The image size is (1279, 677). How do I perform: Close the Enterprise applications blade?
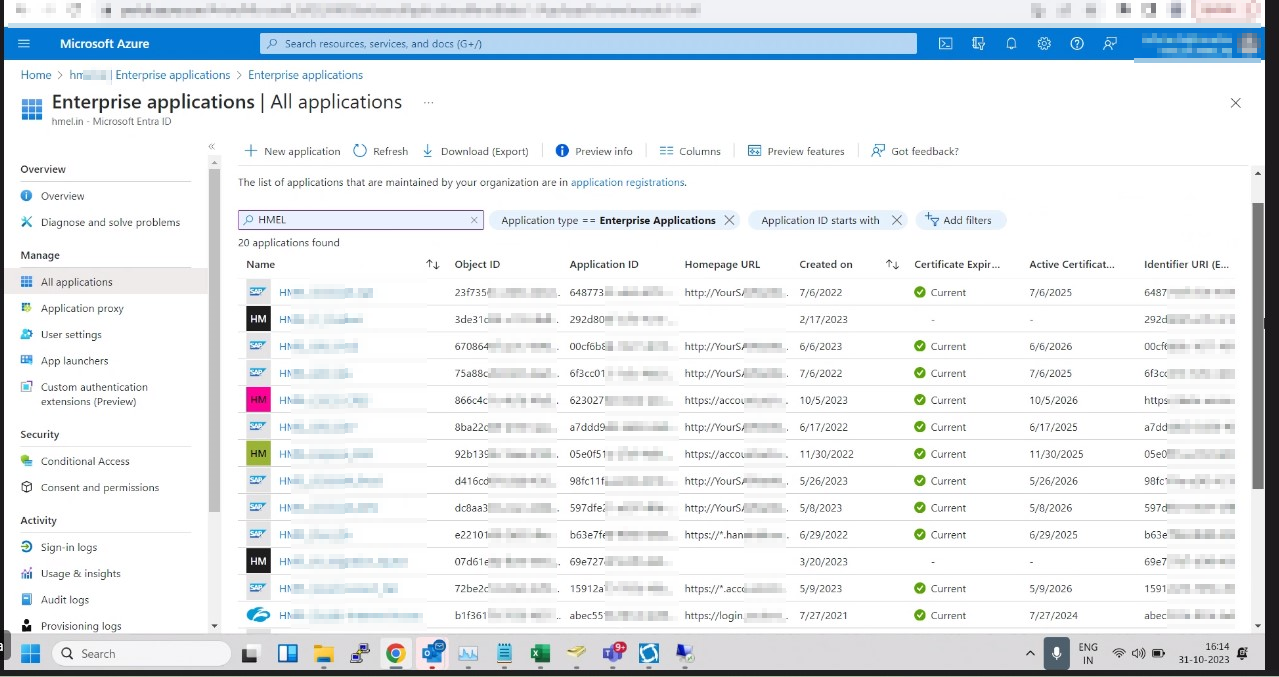pyautogui.click(x=1236, y=103)
